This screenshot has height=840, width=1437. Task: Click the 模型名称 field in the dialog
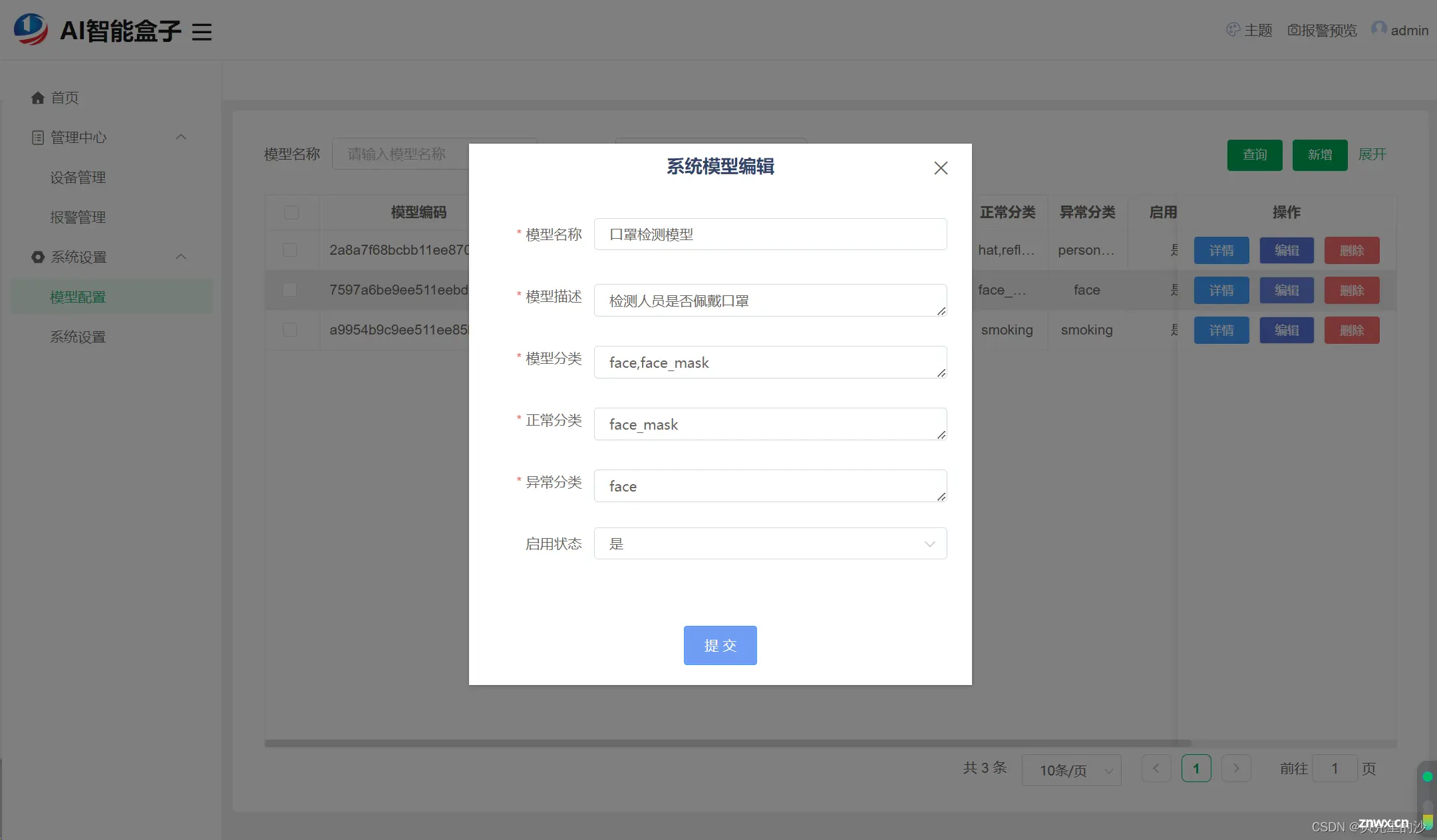pyautogui.click(x=770, y=234)
